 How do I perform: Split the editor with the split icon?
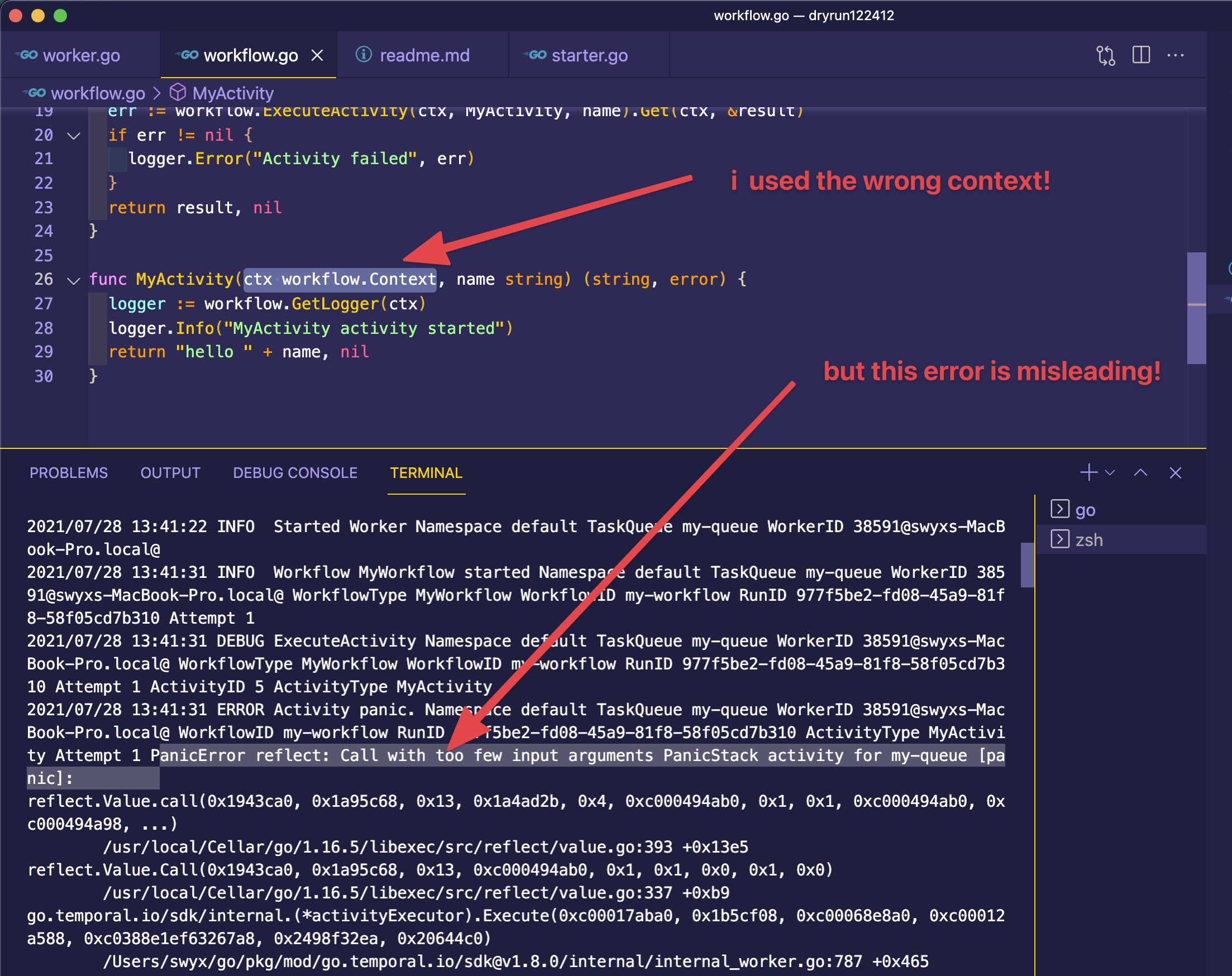click(1140, 55)
